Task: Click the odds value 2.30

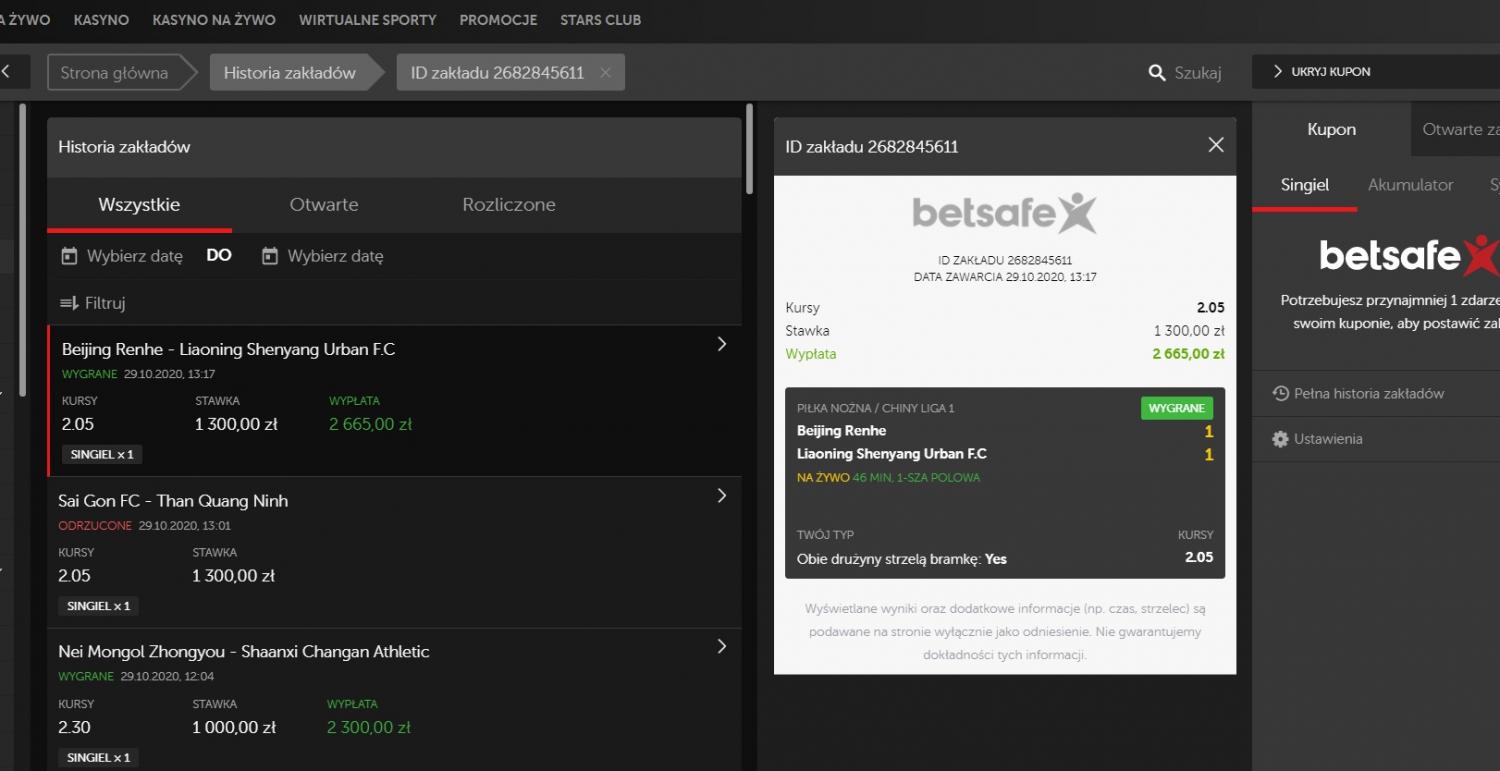Action: (x=75, y=728)
